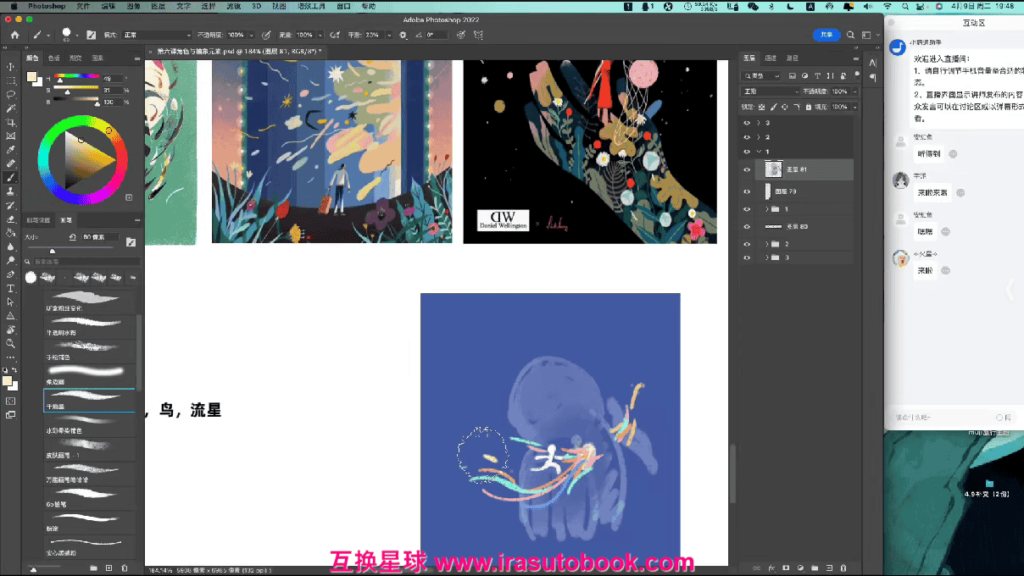
Task: Click the foreground color swatch in color panel
Action: (31, 78)
